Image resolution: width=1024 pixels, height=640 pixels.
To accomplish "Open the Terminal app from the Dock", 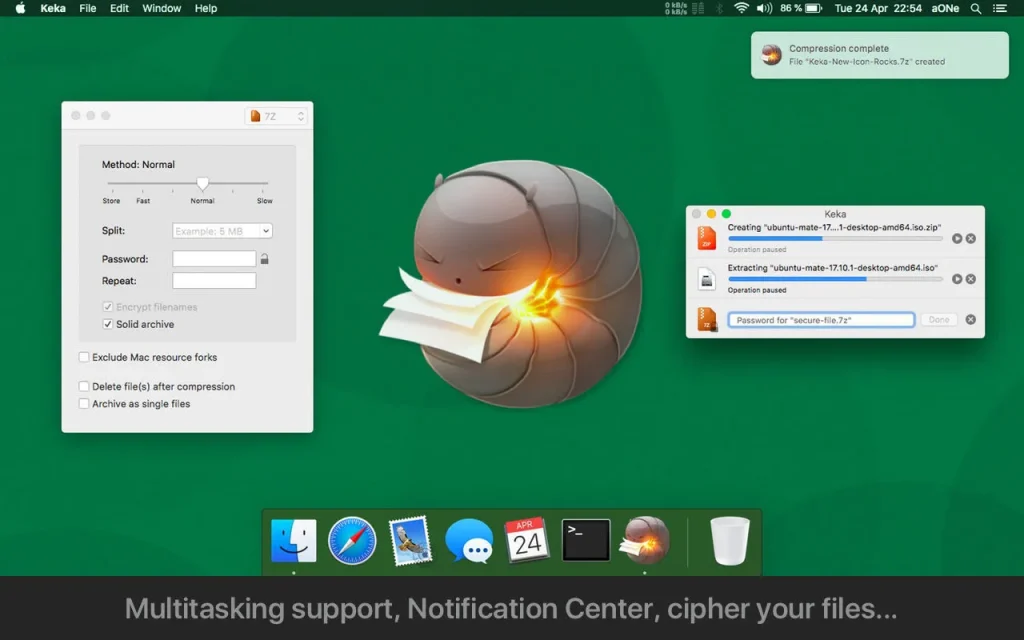I will 585,540.
